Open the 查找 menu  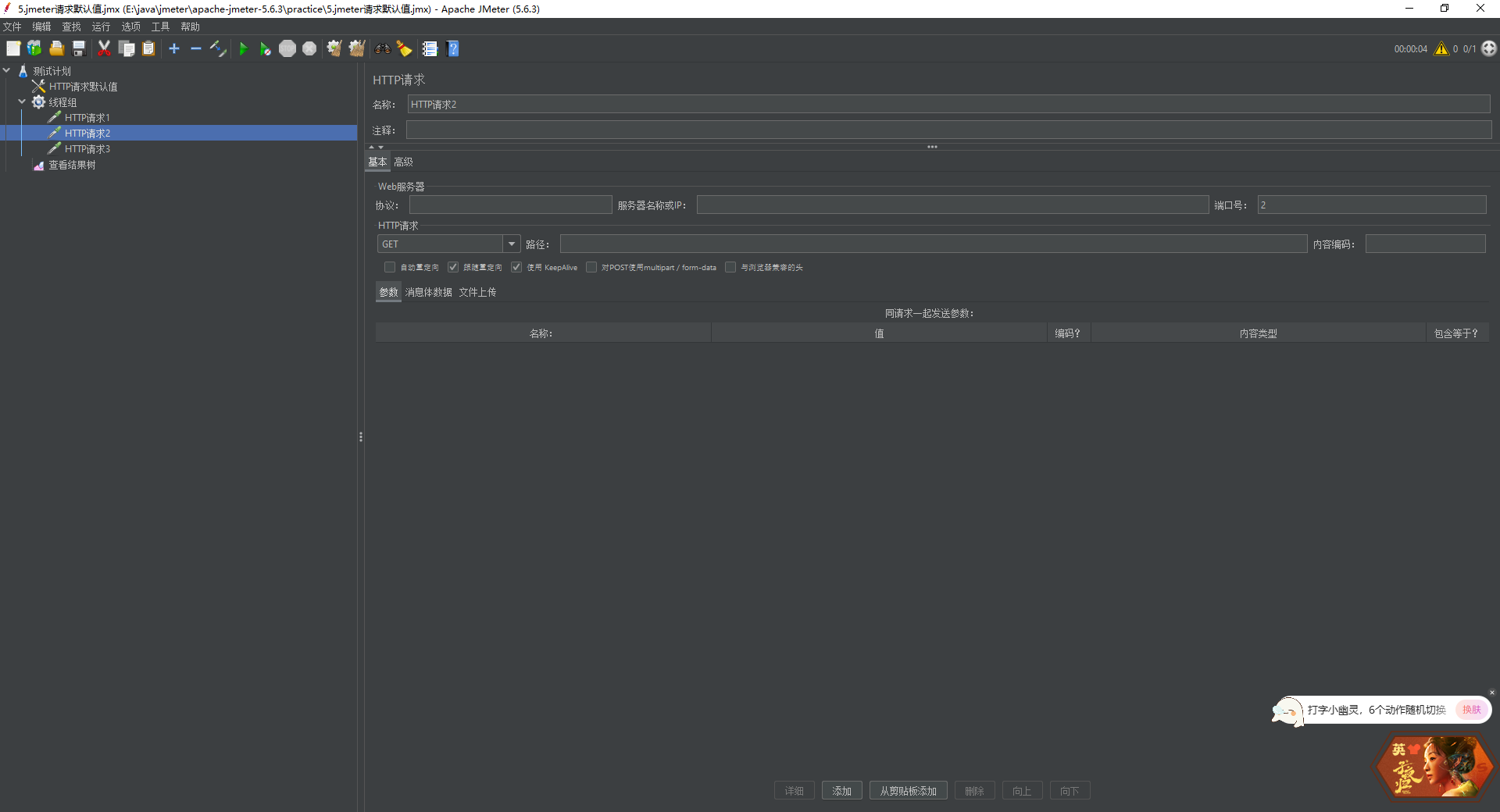point(71,27)
